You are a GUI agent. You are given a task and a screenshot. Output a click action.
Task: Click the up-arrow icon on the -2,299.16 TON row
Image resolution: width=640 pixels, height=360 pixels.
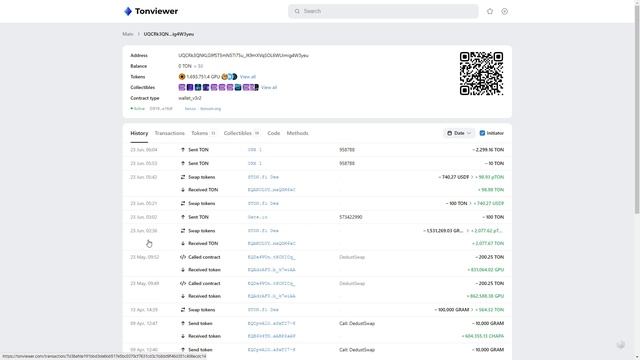coord(183,150)
